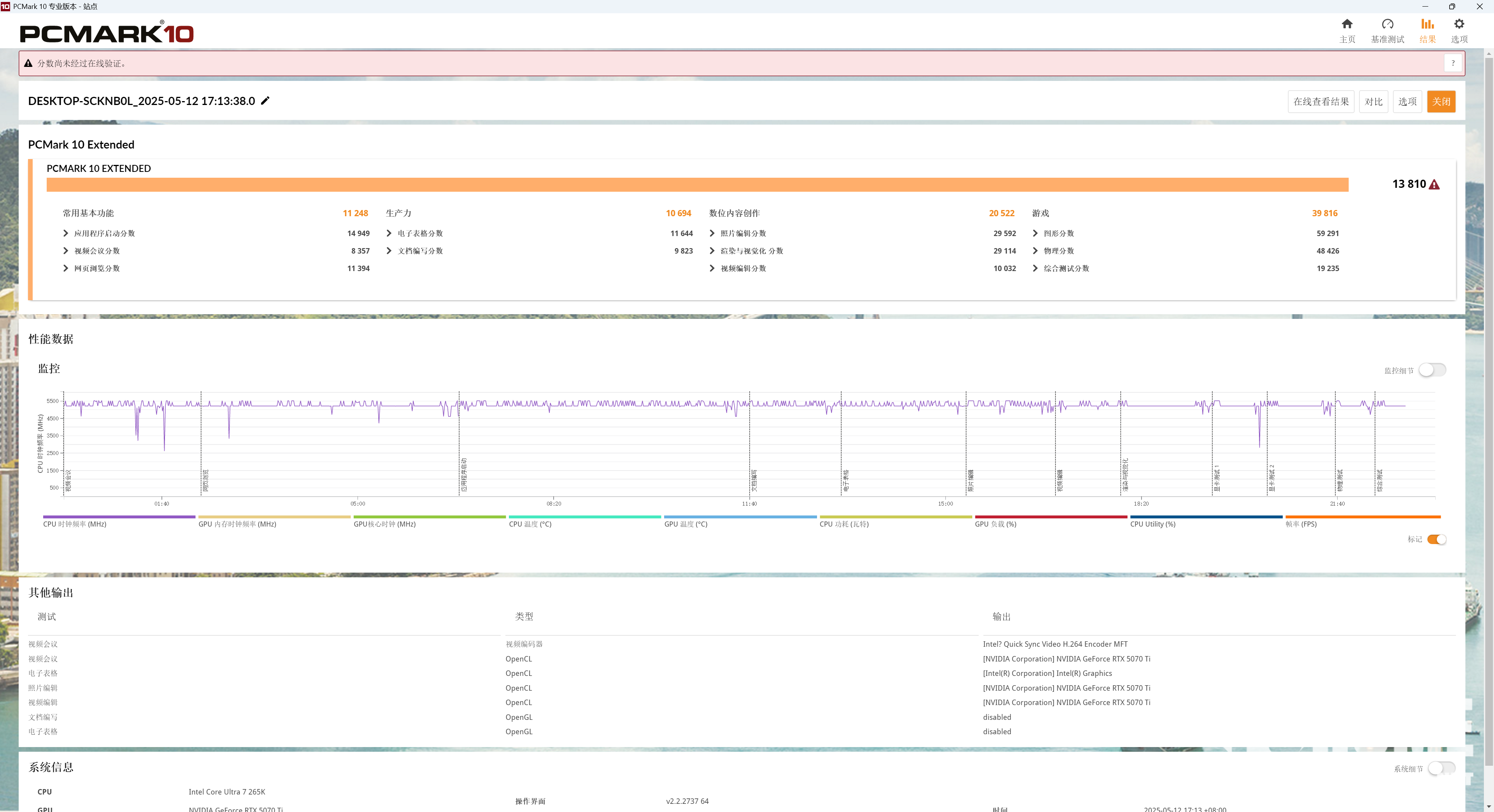Select GPU 内存时钟频率 (MHz) legend swatch

coord(274,517)
